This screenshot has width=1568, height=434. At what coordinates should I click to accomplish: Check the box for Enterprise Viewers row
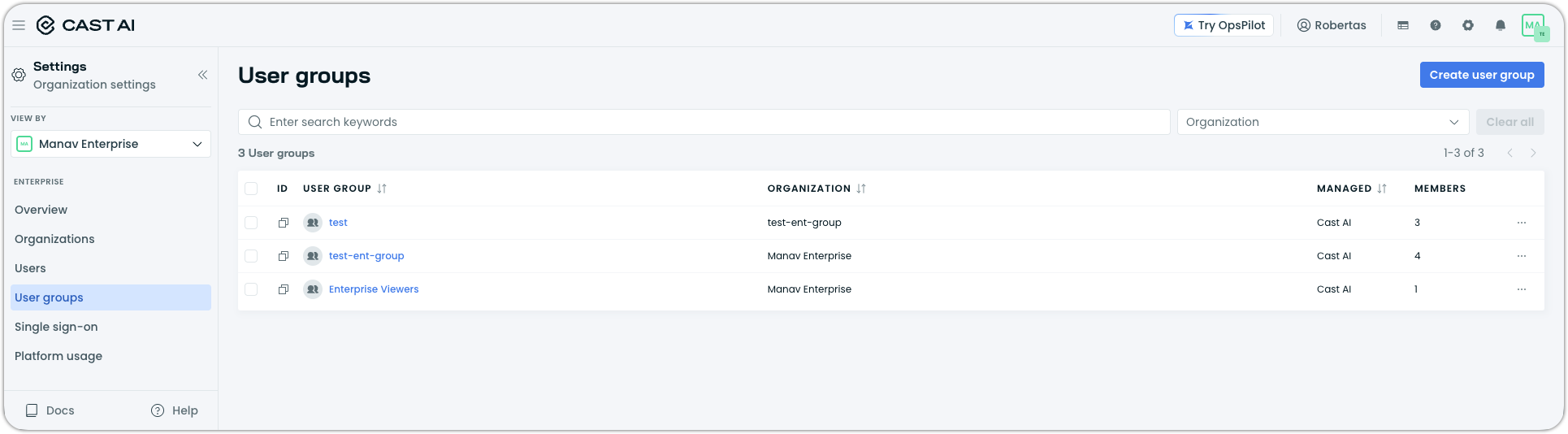click(251, 289)
